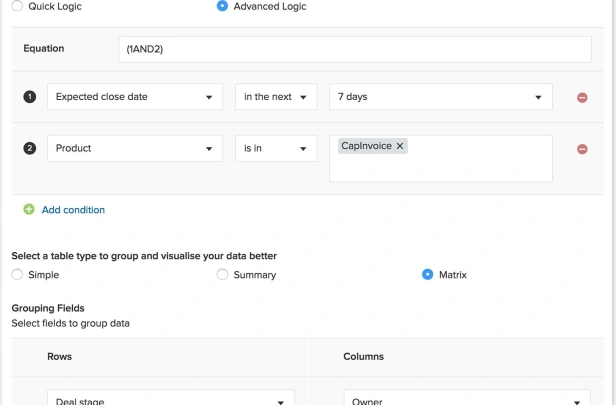616x405 pixels.
Task: Remove condition 1 with red minus icon
Action: click(582, 97)
